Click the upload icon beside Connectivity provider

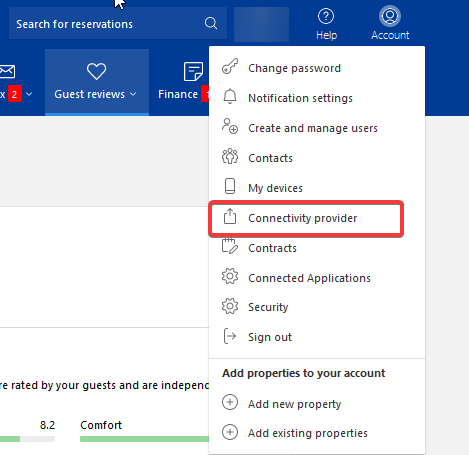pyautogui.click(x=230, y=216)
